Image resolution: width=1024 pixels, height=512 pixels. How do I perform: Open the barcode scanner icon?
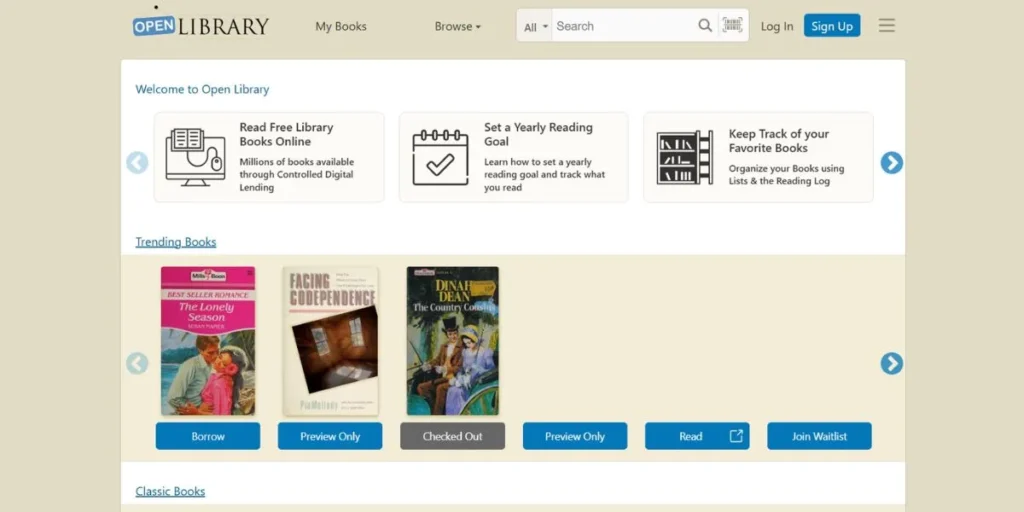pos(733,26)
